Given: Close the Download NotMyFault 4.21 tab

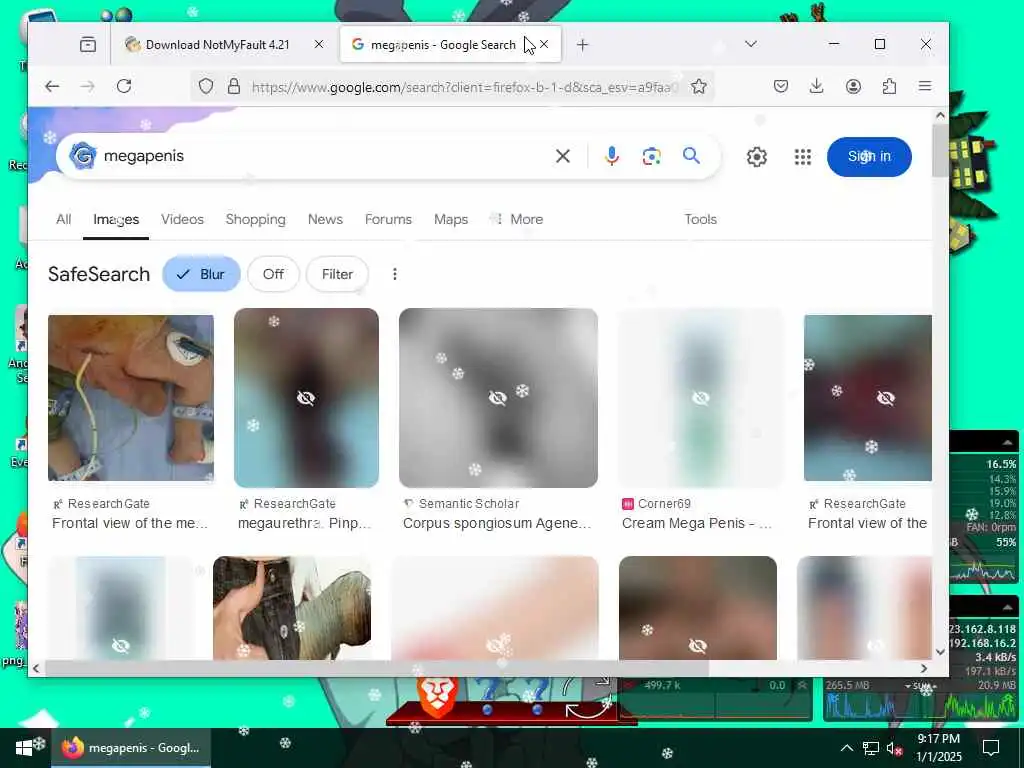Looking at the screenshot, I should (x=319, y=44).
